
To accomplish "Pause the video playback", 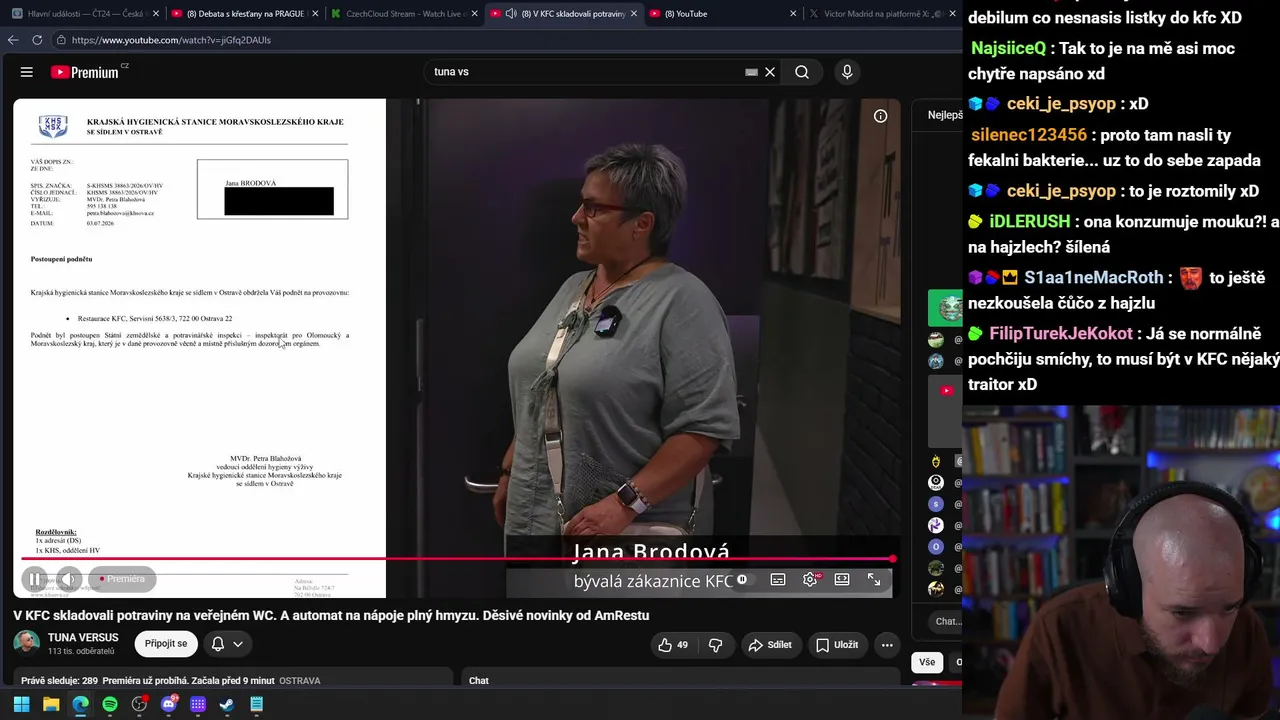I will [34, 579].
